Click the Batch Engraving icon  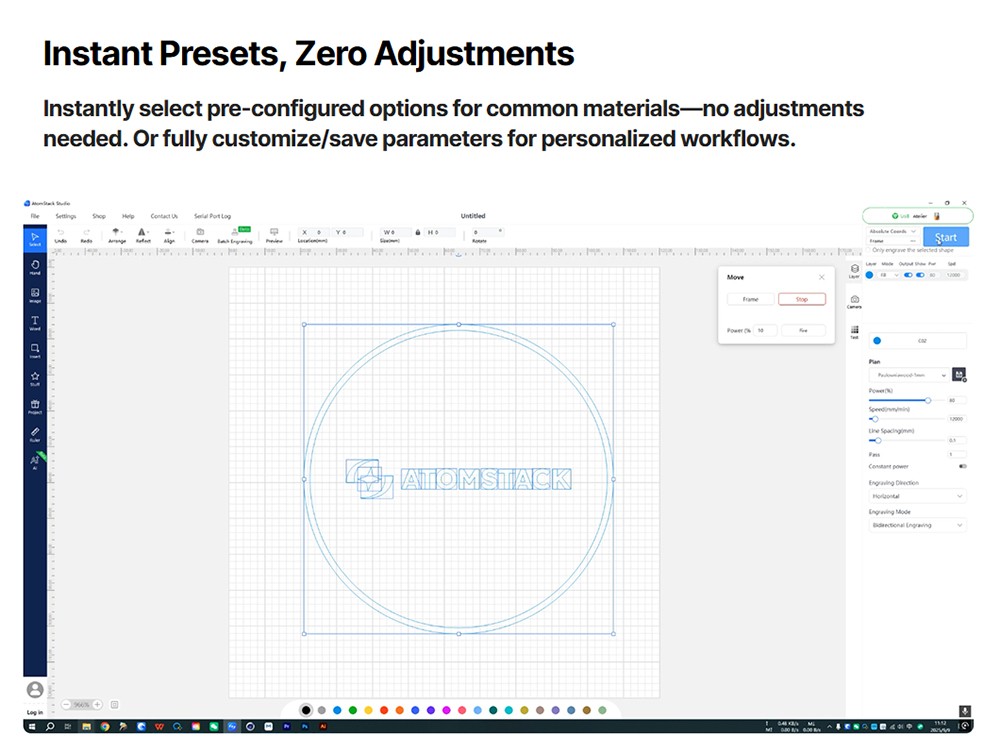(x=234, y=233)
